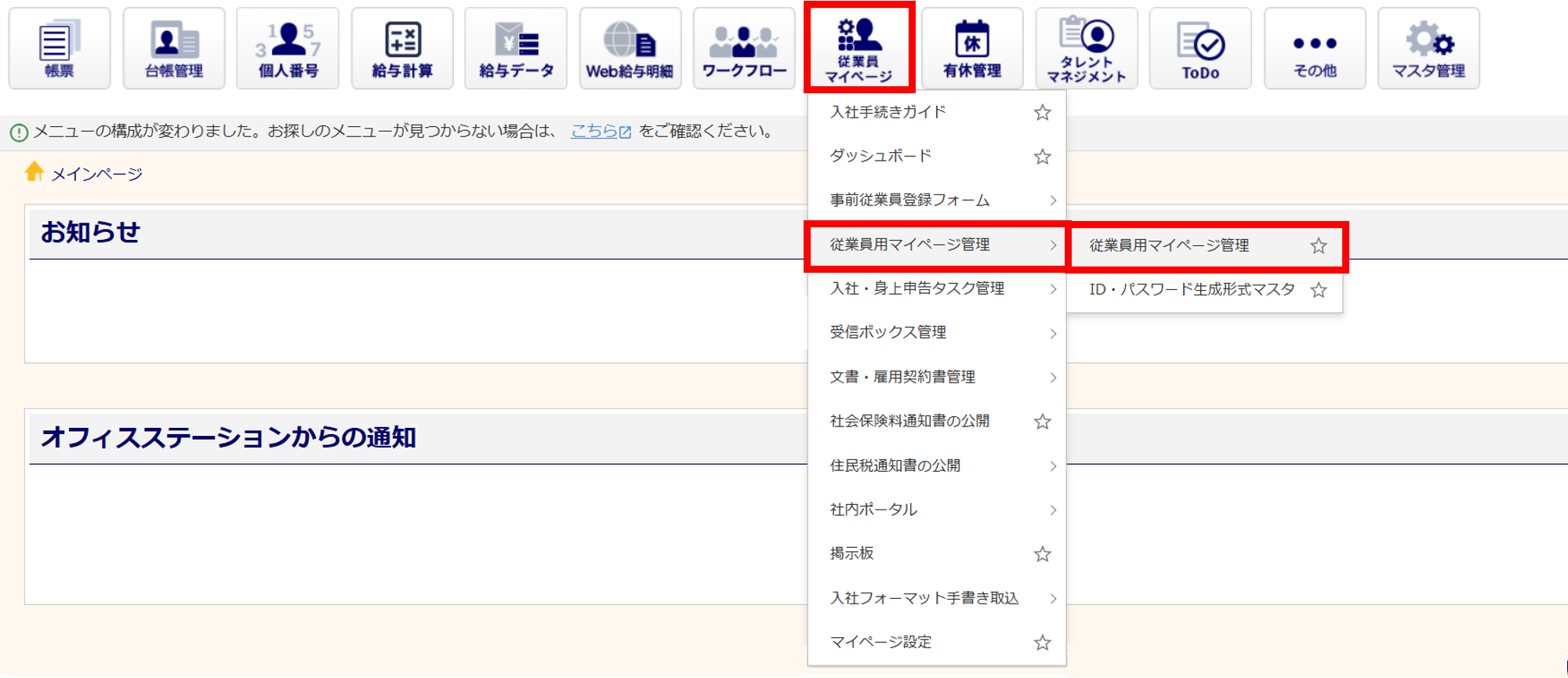
Task: Star the ID・パスワード生成形式マスタ item
Action: (x=1319, y=290)
